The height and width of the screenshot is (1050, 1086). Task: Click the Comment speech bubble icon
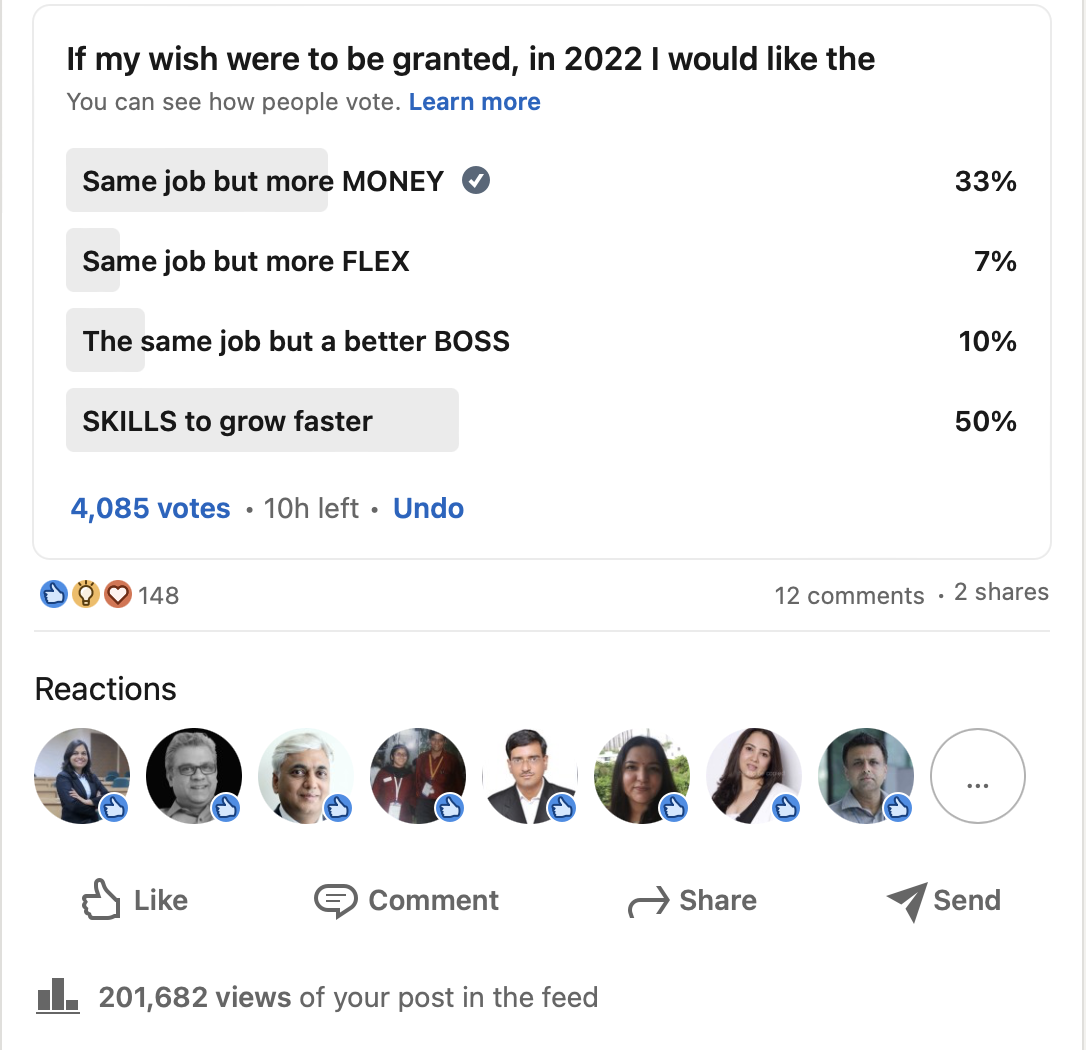[x=336, y=900]
